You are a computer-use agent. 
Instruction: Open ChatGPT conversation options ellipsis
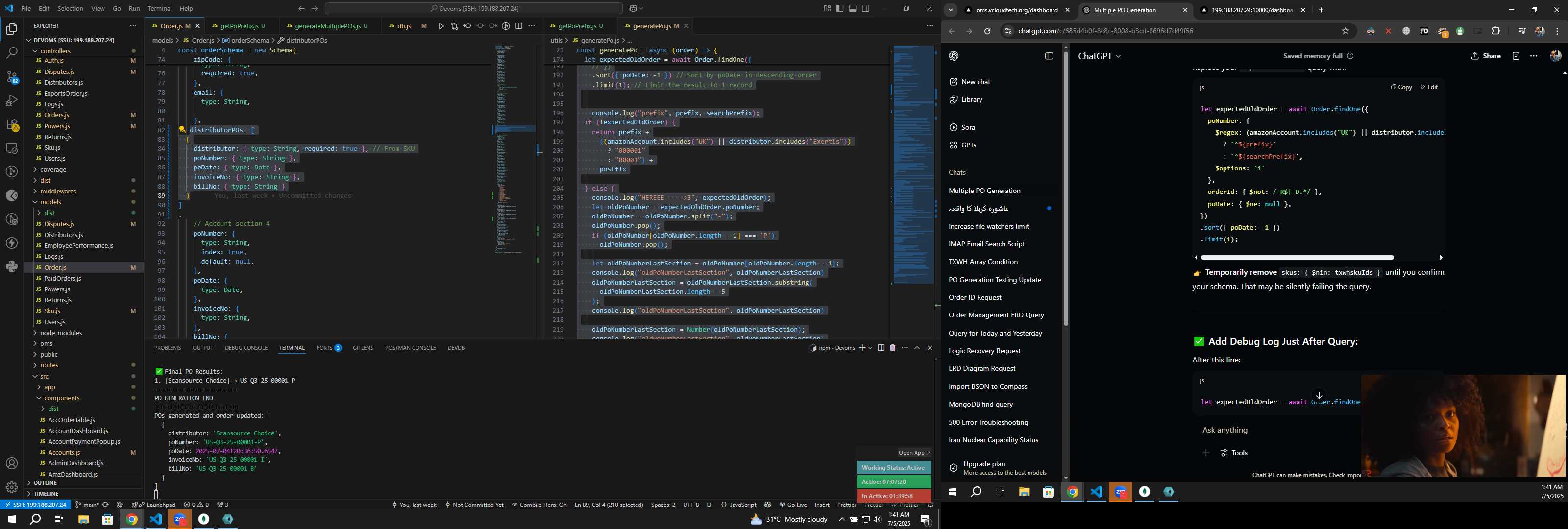[1534, 56]
